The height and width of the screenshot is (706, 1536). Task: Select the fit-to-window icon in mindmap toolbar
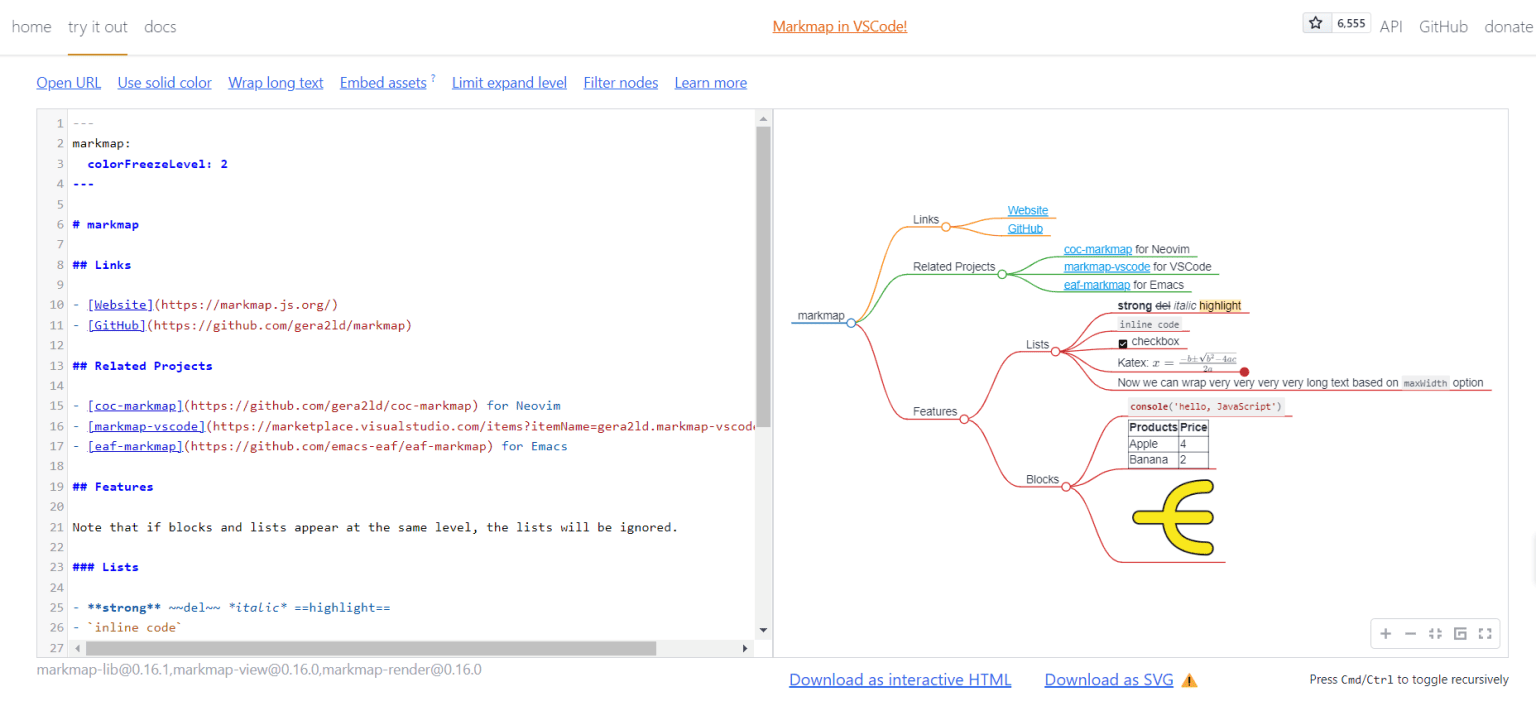tap(1435, 633)
